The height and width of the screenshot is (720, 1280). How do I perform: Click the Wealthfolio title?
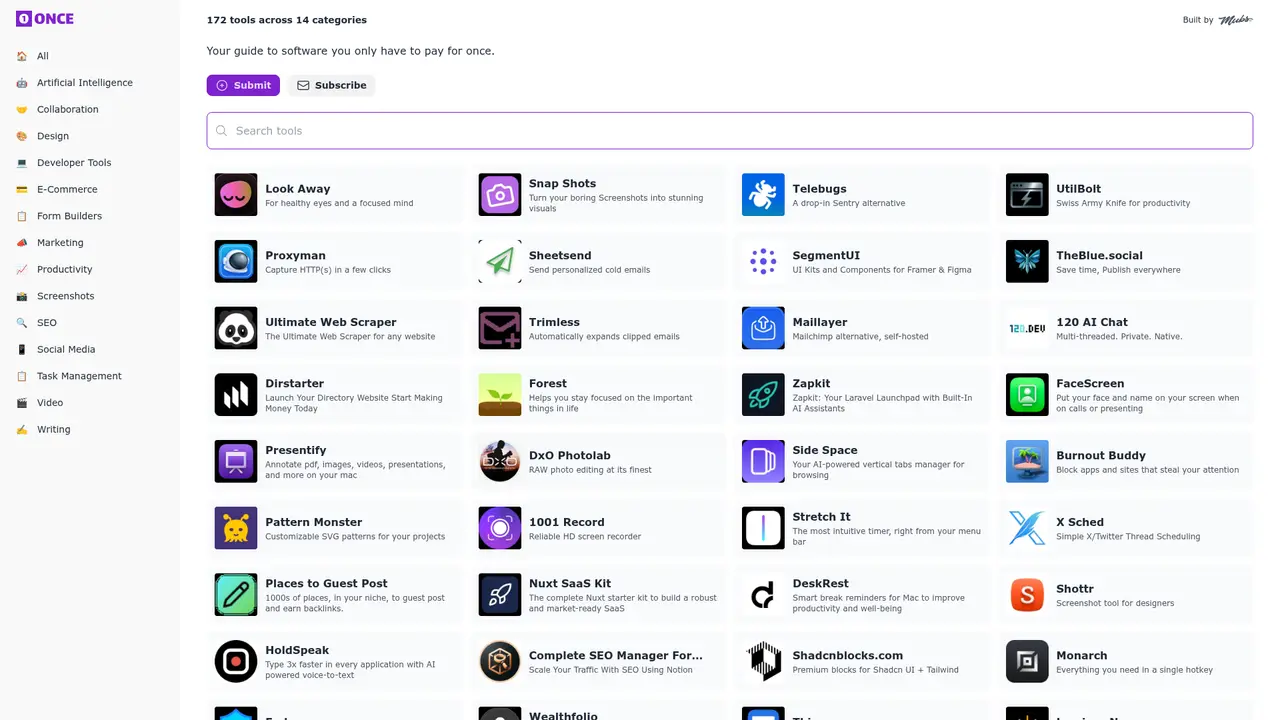pos(564,716)
